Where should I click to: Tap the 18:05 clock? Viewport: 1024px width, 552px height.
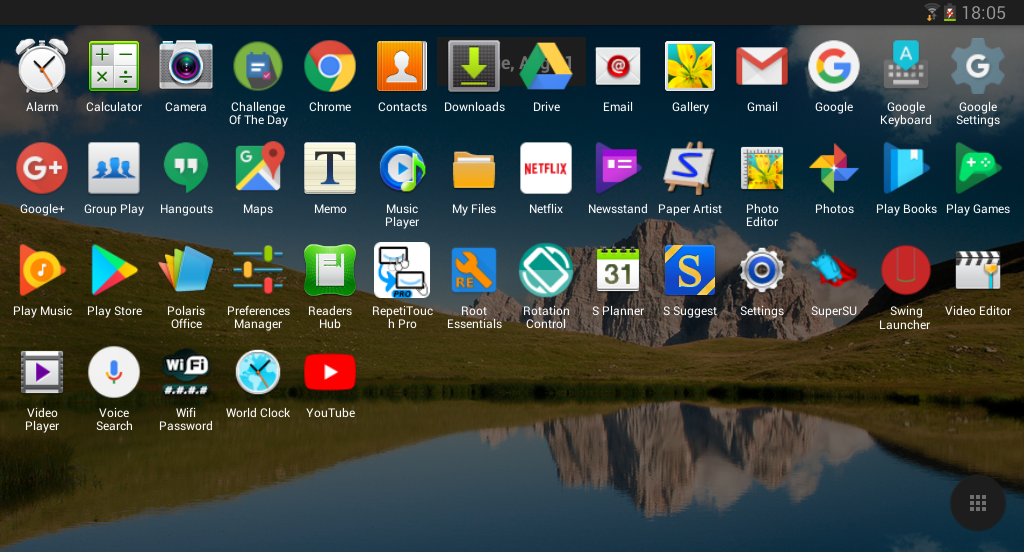[984, 12]
